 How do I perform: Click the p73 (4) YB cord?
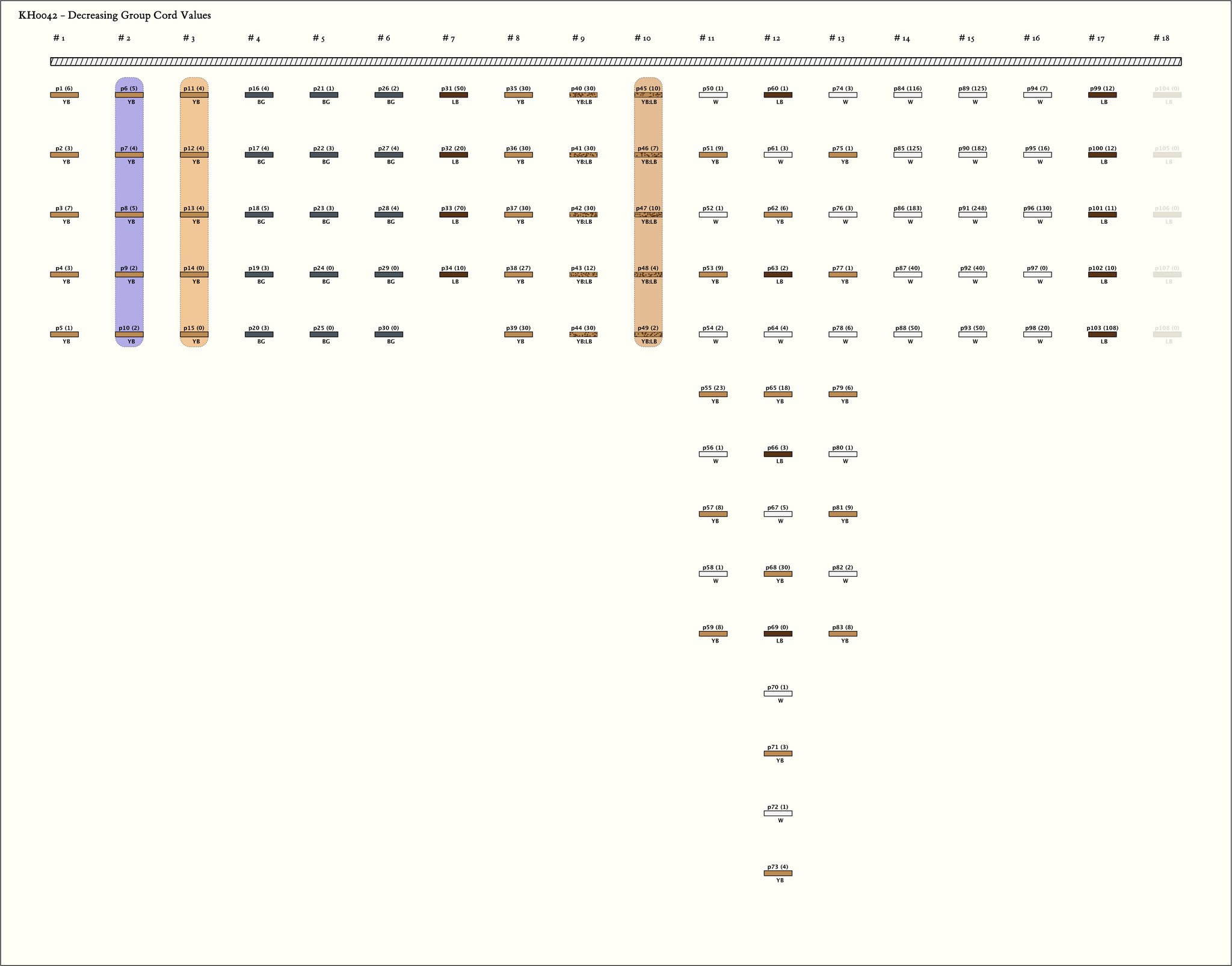(x=778, y=873)
